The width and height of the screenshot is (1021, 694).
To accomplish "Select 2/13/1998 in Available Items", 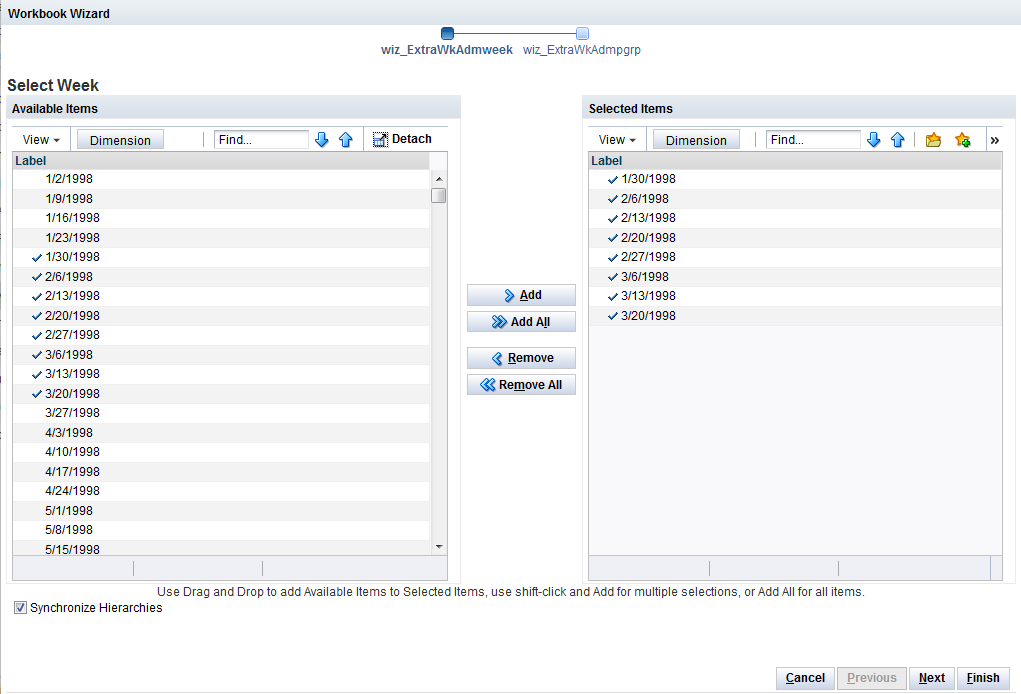I will 221,296.
